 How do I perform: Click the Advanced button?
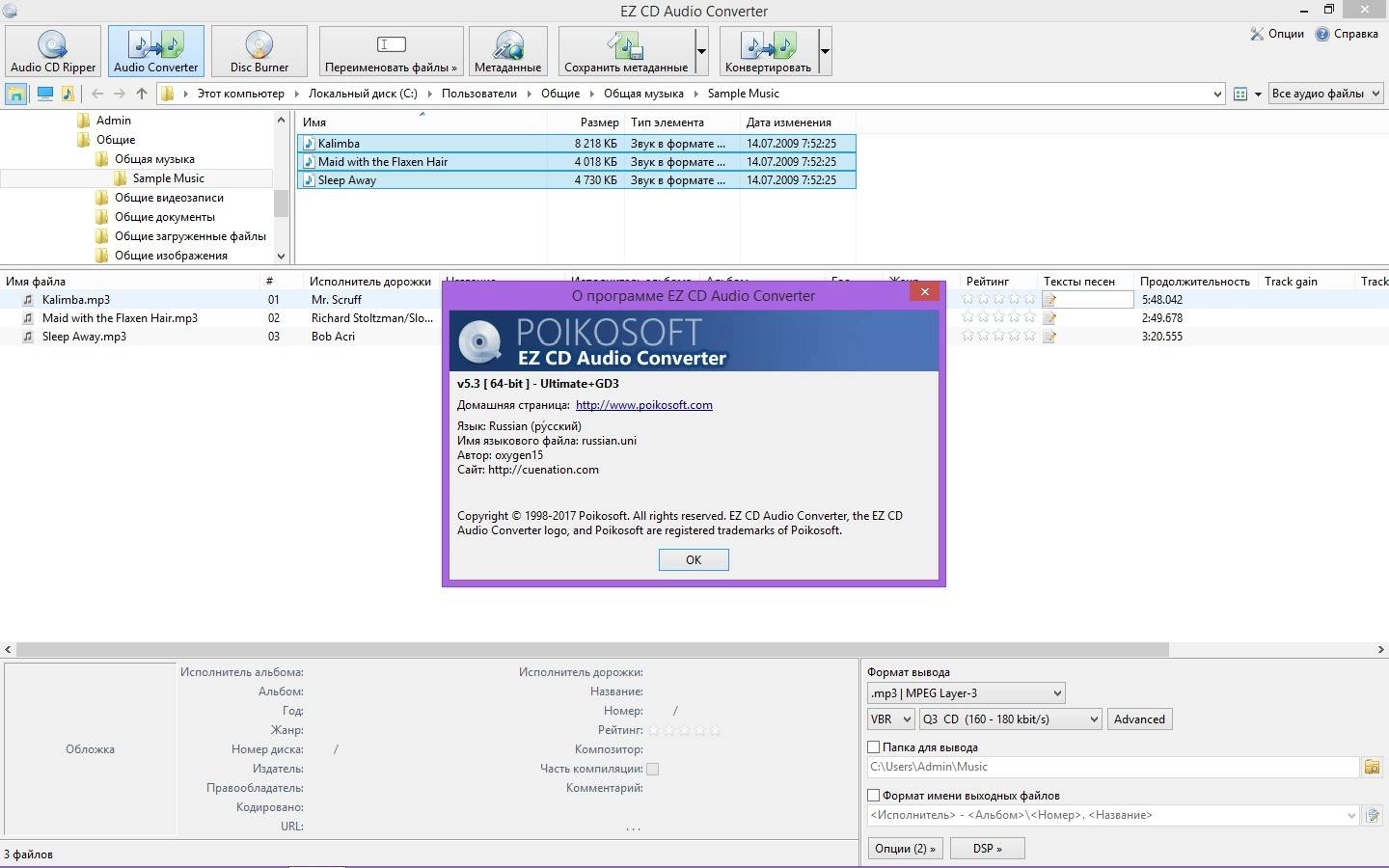pos(1139,719)
